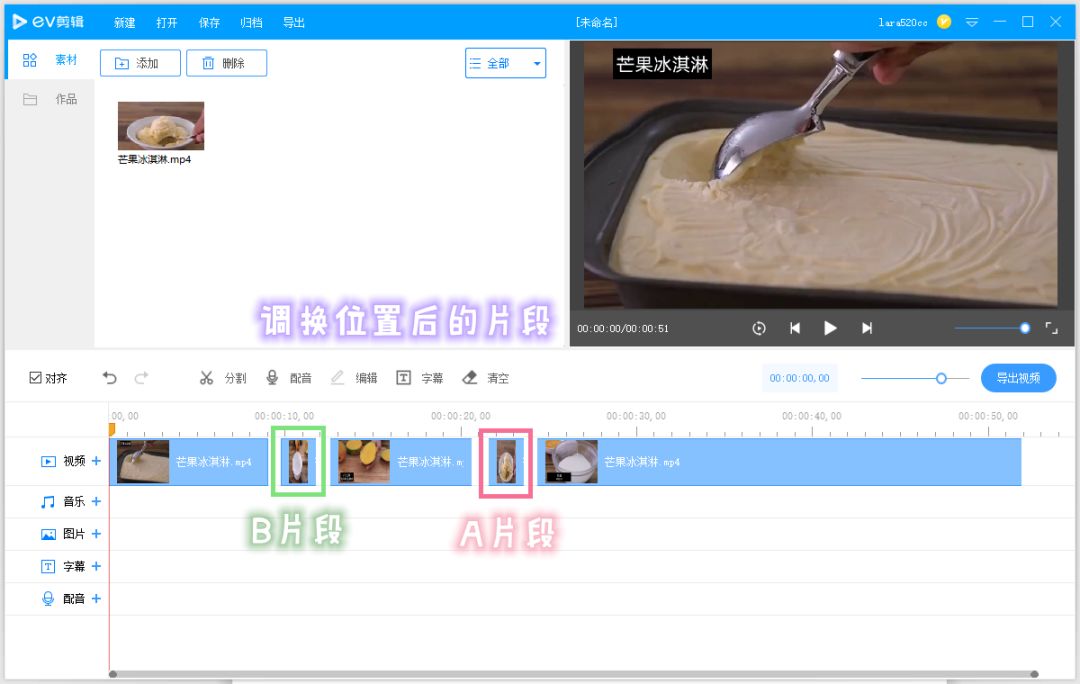Click the undo arrow icon

[x=110, y=377]
